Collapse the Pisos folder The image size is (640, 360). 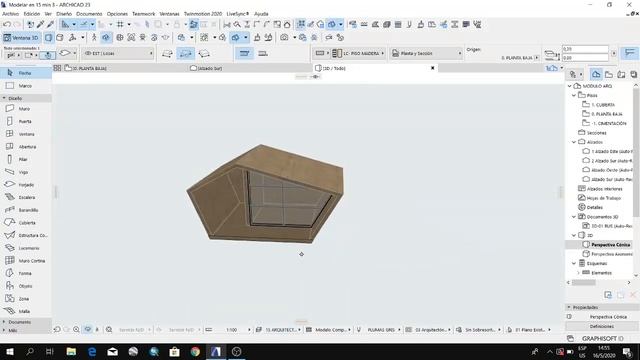tap(574, 96)
